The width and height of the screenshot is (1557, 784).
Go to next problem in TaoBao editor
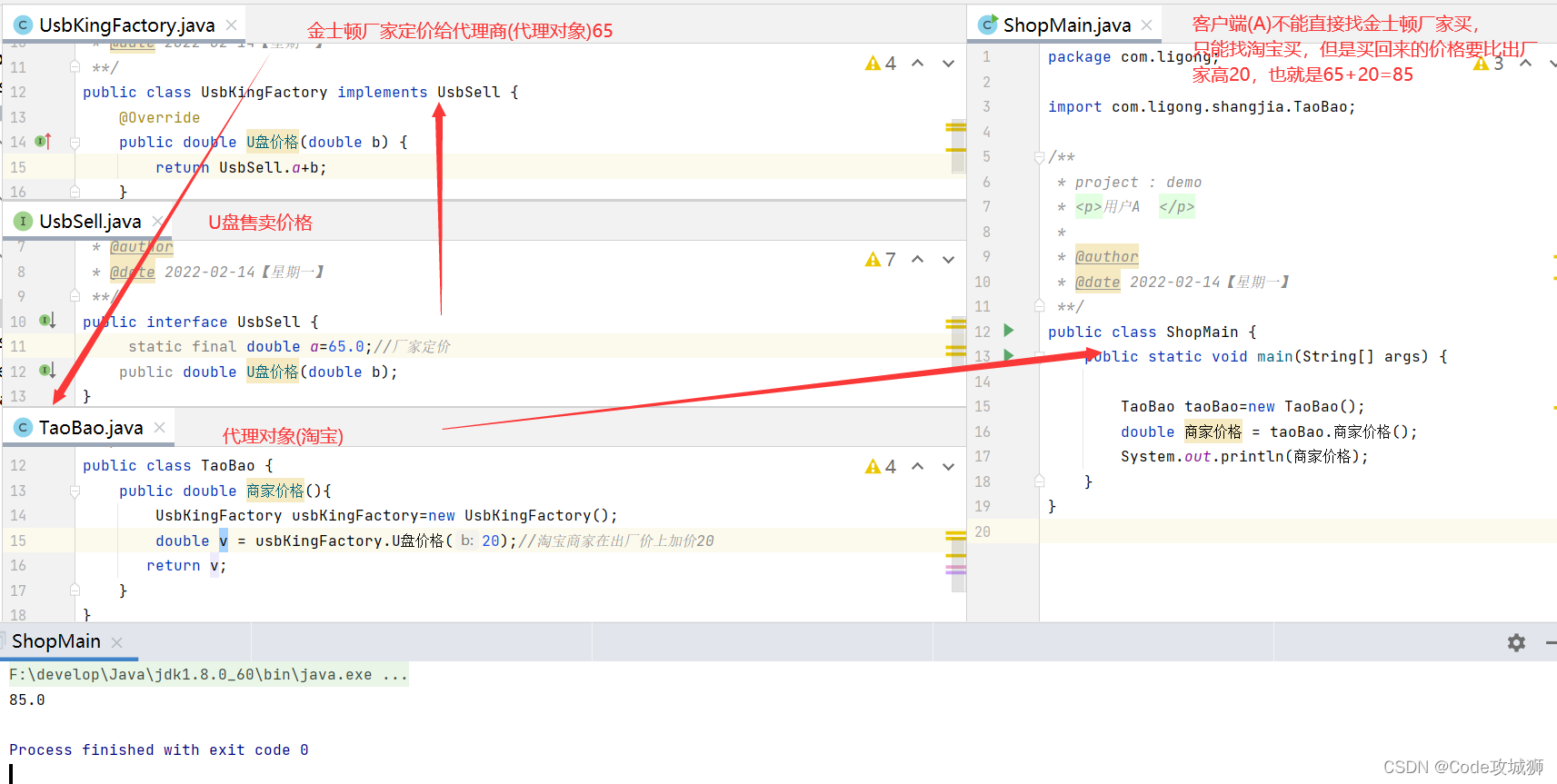tap(948, 466)
